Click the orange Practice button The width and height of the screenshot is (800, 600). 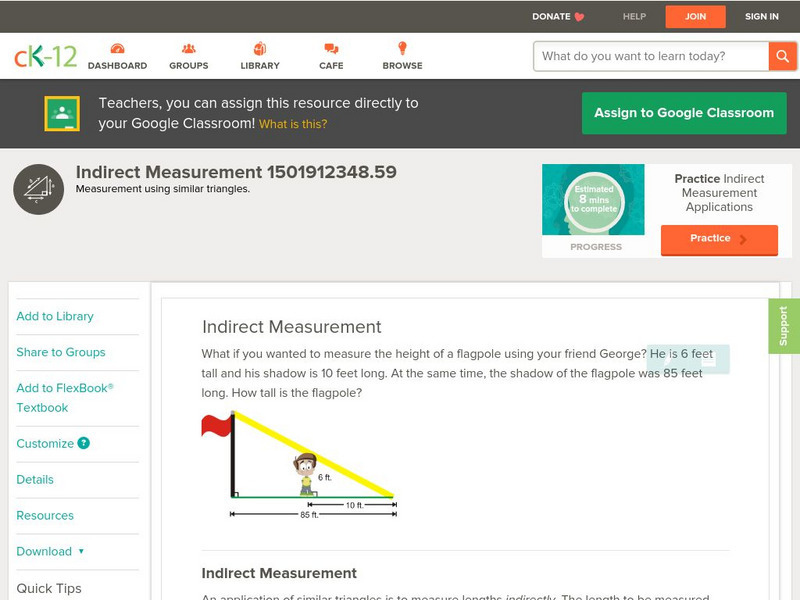[719, 239]
